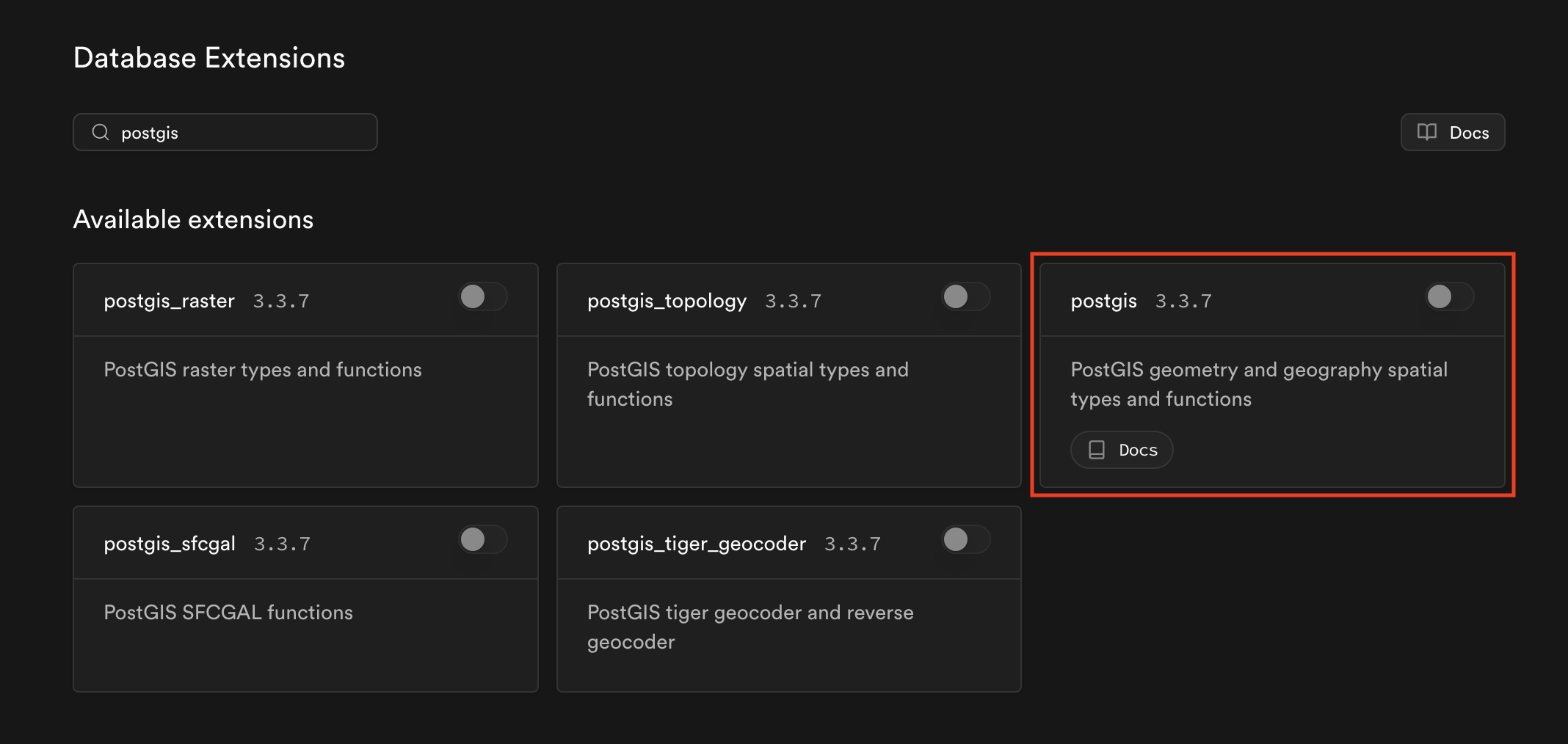Viewport: 1568px width, 744px height.
Task: Click the postgis_sfcgal extension name
Action: point(170,544)
